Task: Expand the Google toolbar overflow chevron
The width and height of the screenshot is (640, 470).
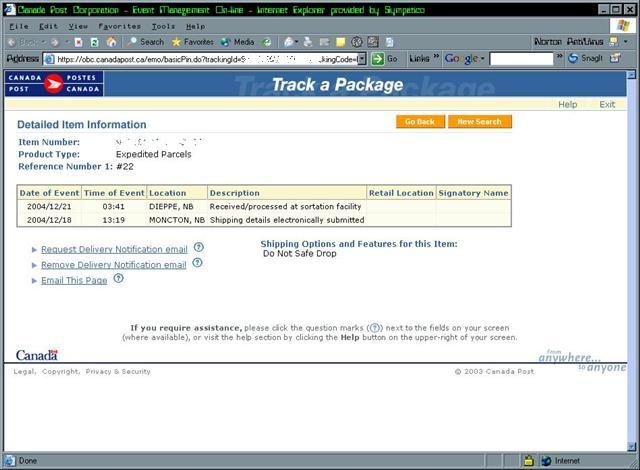Action: [560, 55]
